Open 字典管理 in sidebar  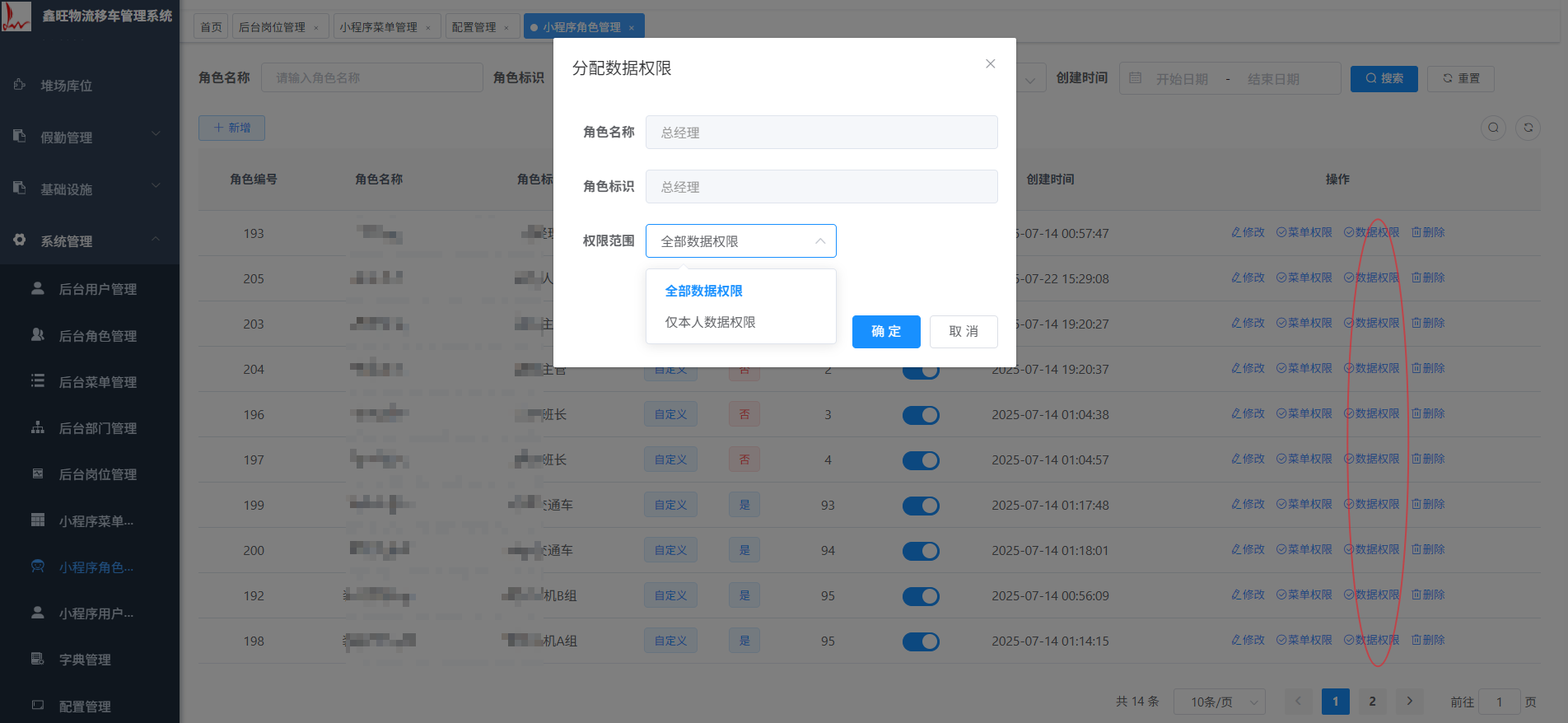[90, 660]
